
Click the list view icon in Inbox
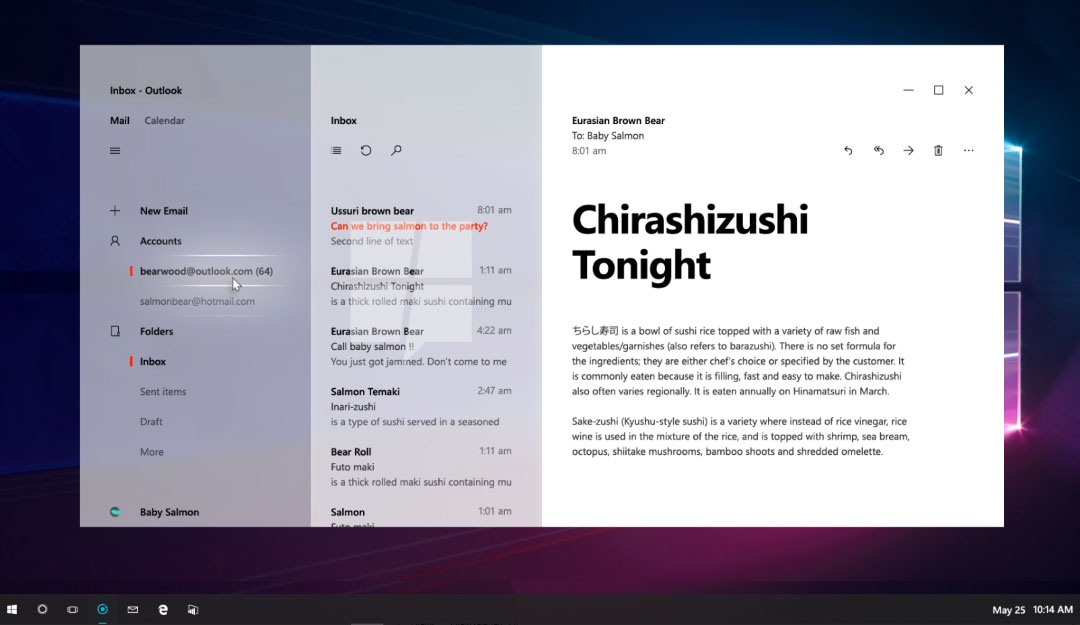tap(336, 150)
